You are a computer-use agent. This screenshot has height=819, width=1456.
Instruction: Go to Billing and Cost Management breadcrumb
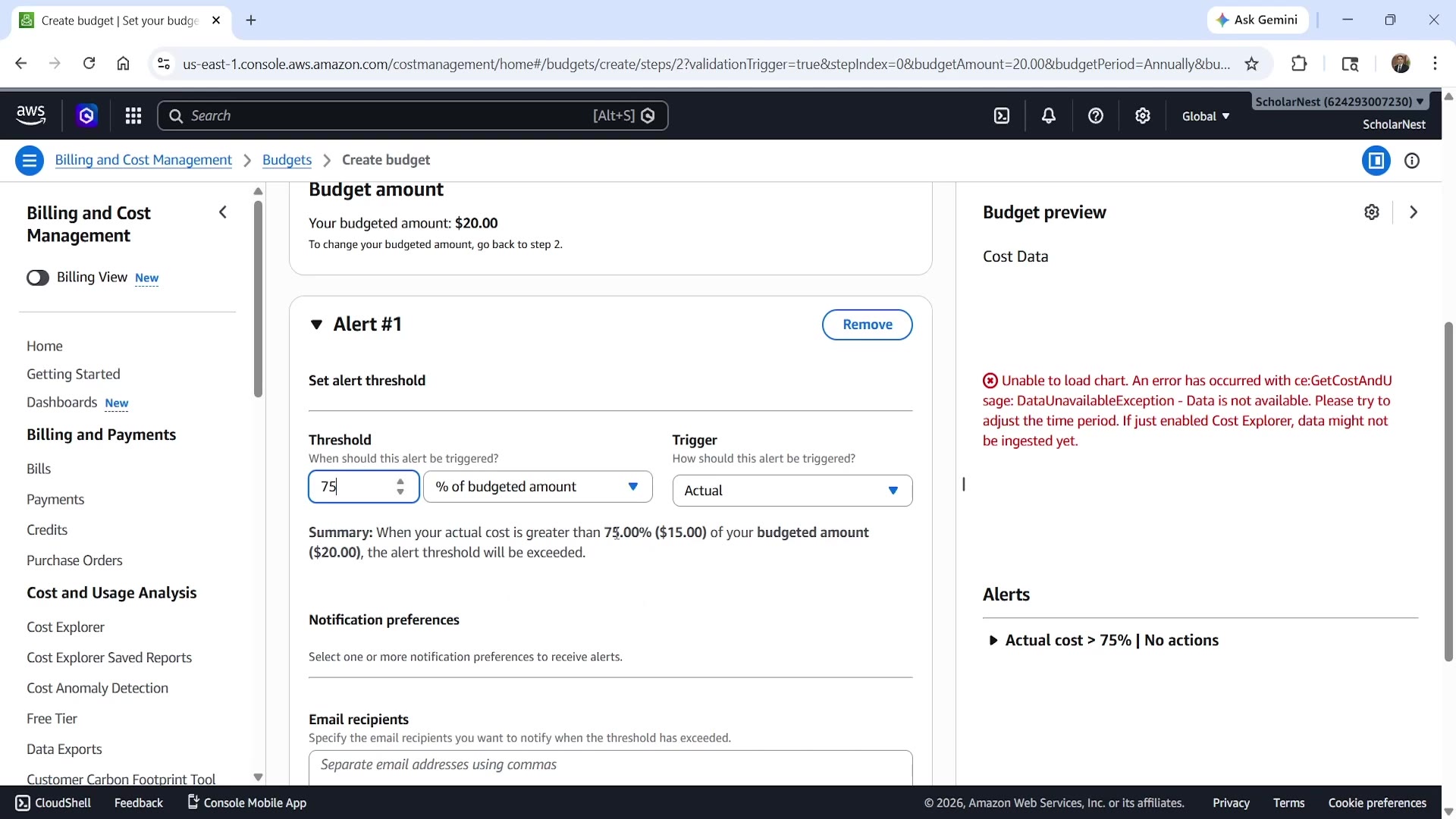[143, 160]
